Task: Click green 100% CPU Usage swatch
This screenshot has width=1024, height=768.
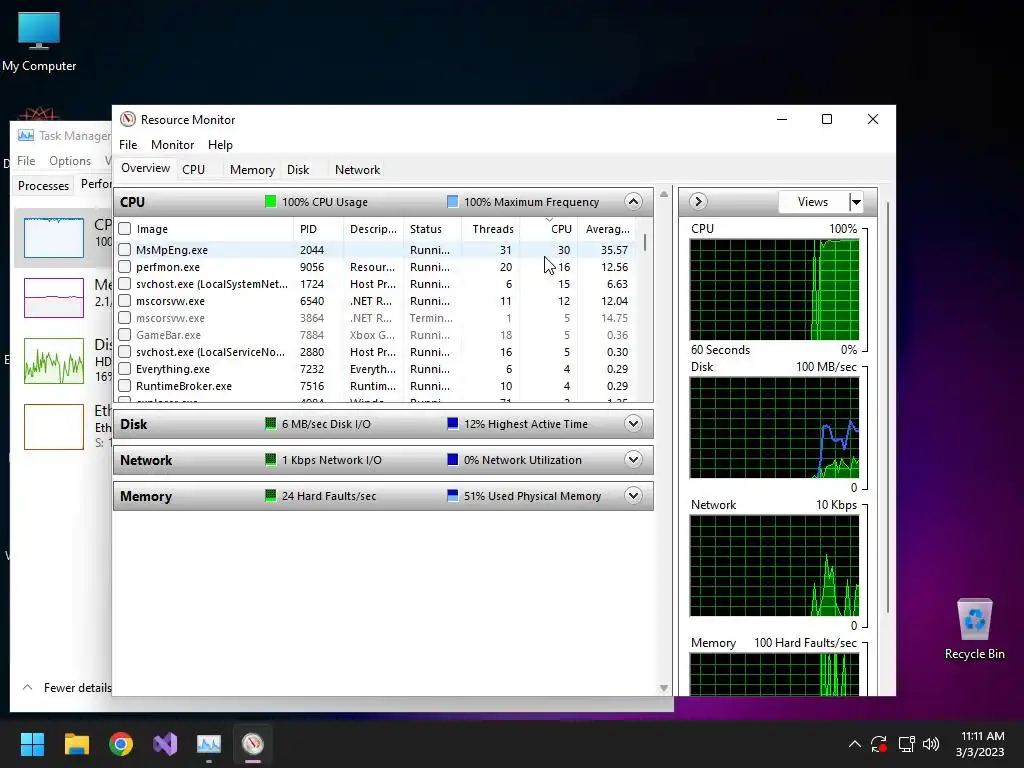Action: [270, 202]
